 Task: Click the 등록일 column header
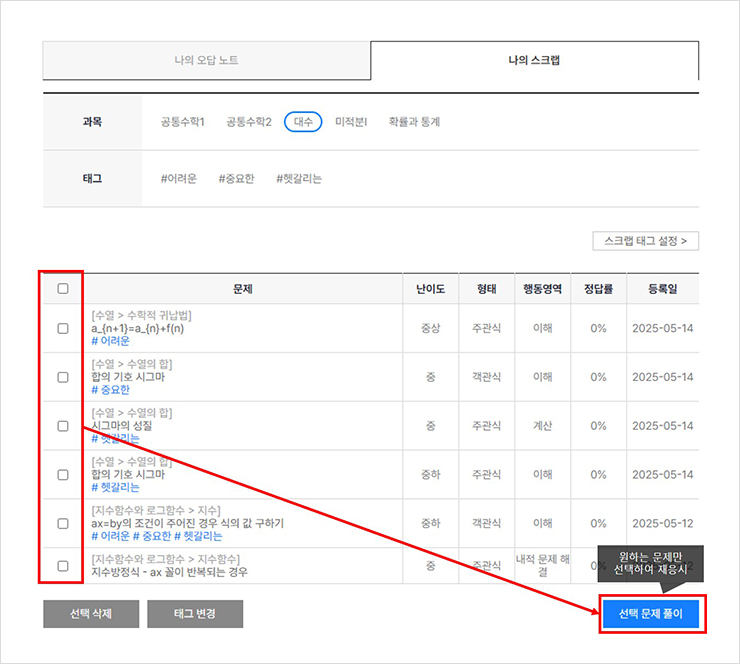point(663,289)
